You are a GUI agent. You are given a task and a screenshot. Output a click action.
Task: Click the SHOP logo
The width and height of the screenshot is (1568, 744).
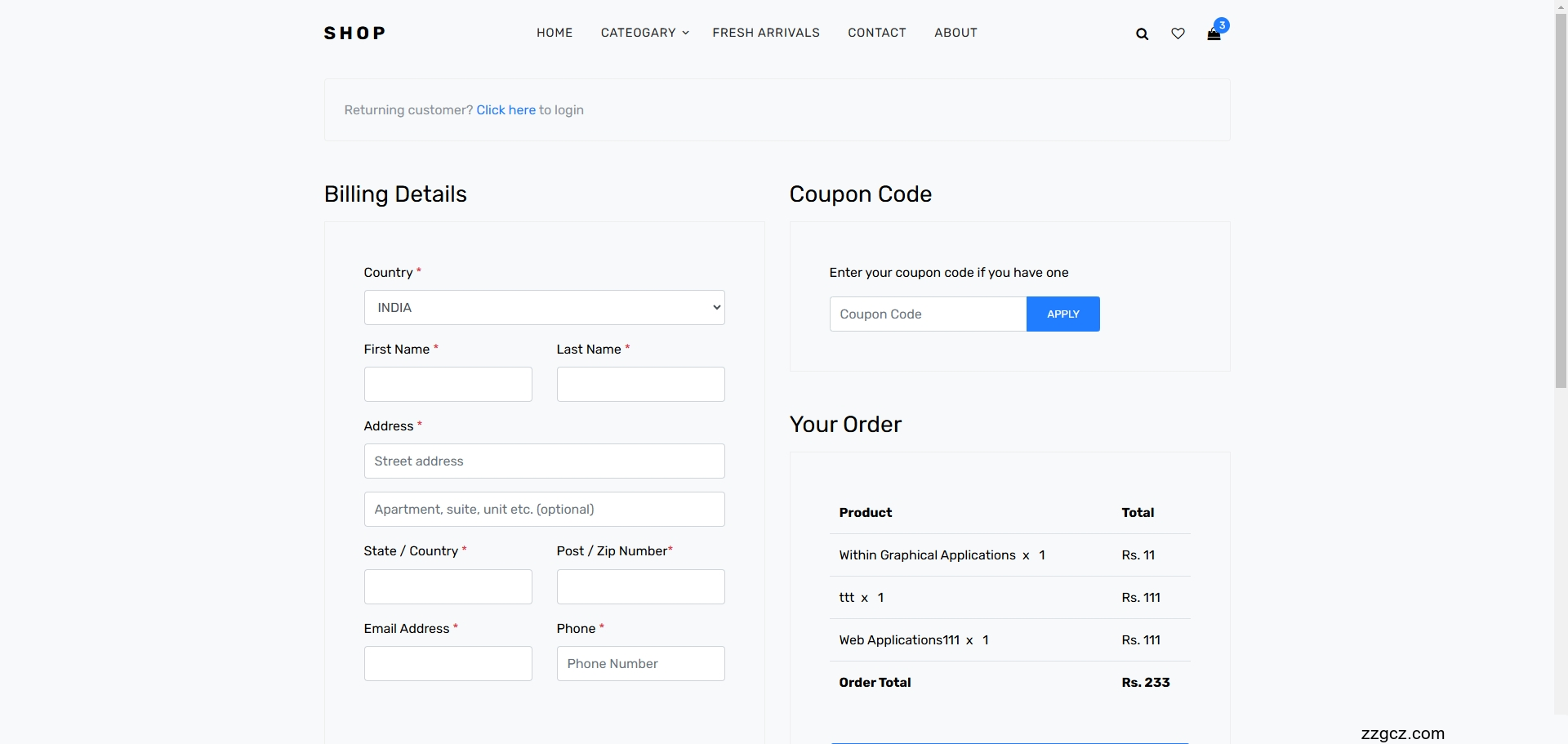coord(354,33)
